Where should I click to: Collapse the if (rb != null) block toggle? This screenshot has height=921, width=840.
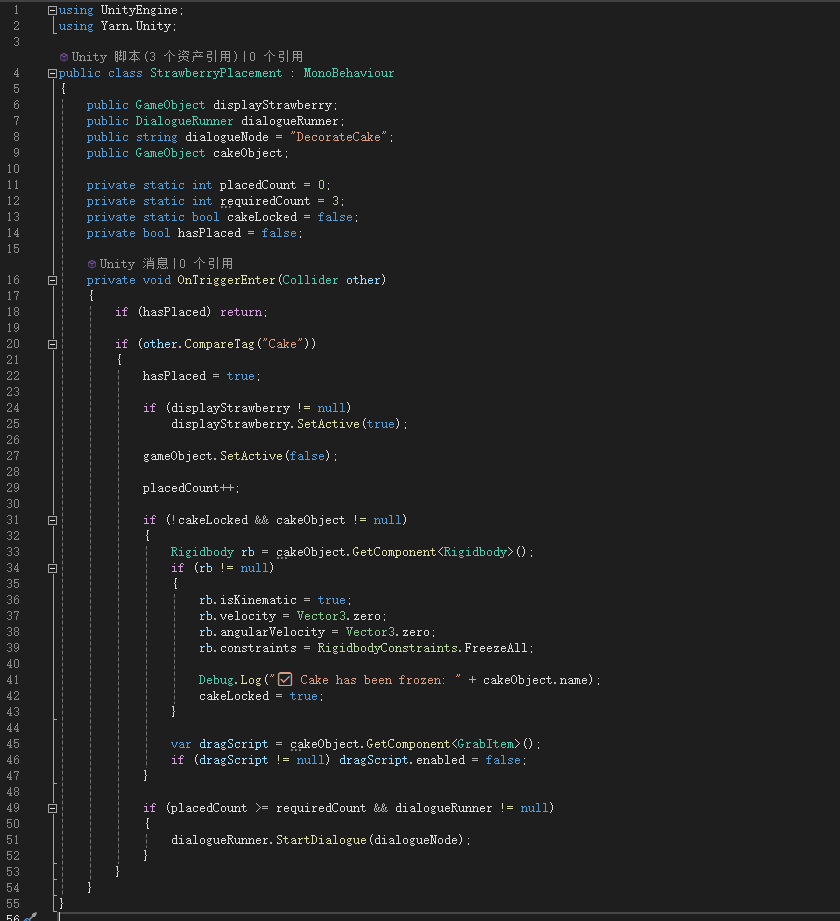pos(52,569)
